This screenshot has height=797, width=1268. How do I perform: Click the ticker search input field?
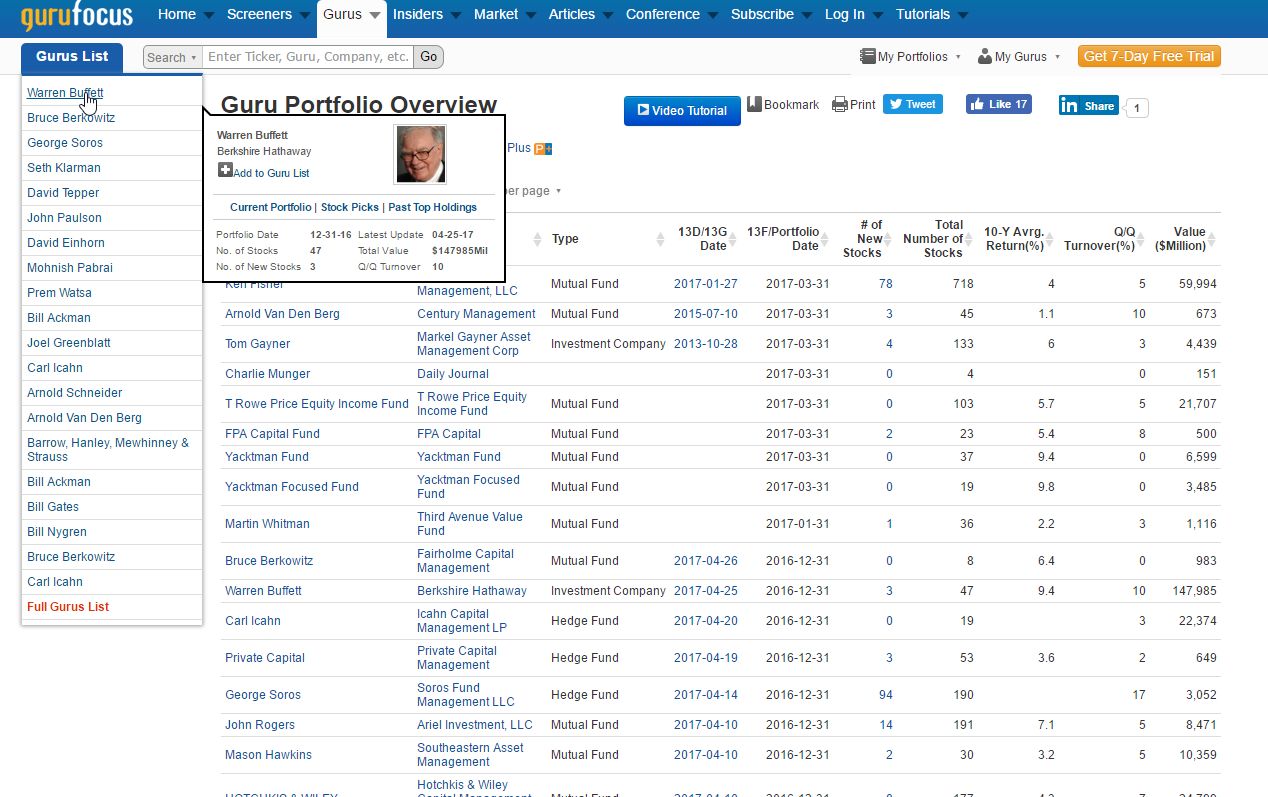coord(309,57)
